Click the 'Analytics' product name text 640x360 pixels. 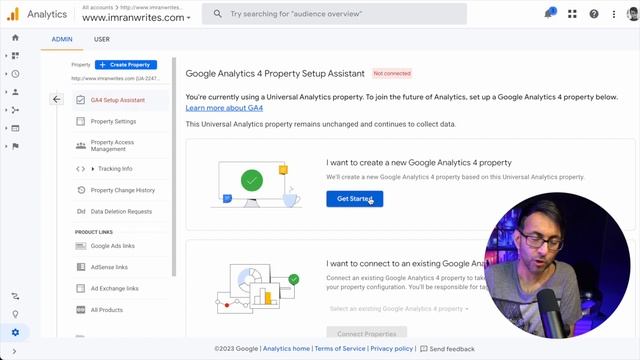pos(47,14)
